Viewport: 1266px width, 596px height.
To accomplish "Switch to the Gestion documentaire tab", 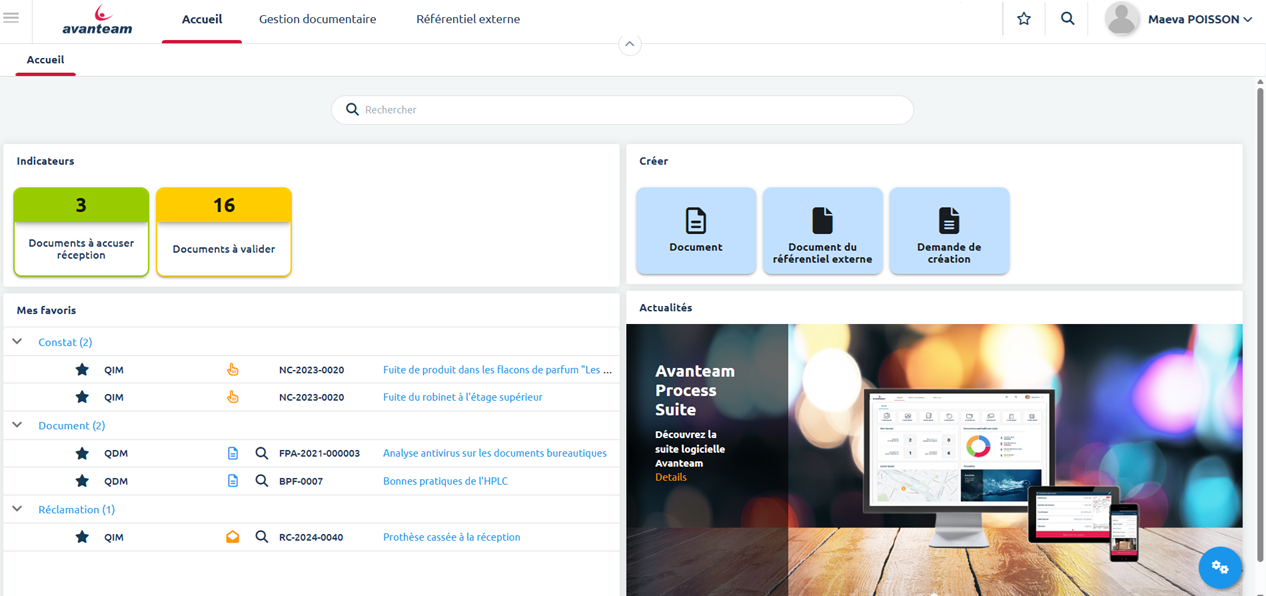I will pos(317,18).
